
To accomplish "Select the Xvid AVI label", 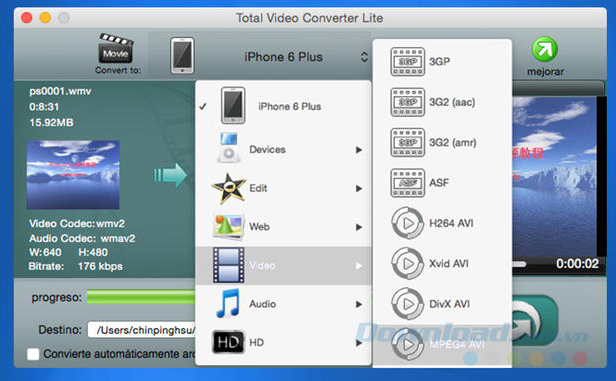I will click(x=449, y=264).
